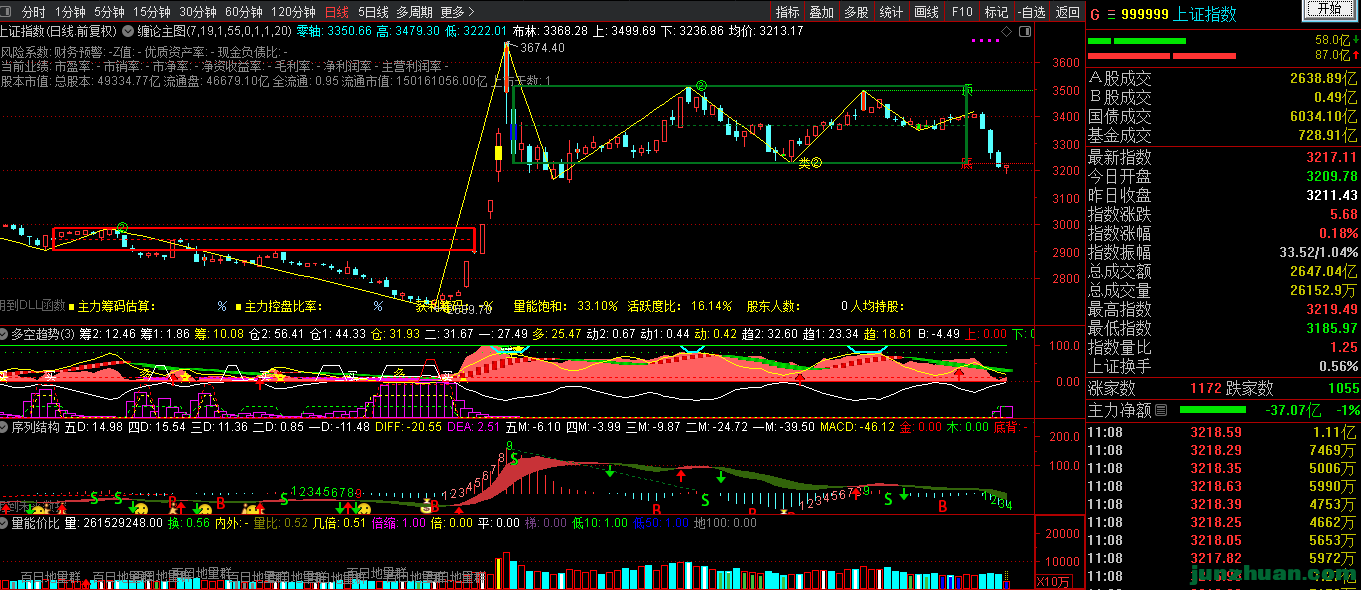The width and height of the screenshot is (1361, 590).
Task: Click the 叠加 overlay button
Action: click(x=821, y=12)
